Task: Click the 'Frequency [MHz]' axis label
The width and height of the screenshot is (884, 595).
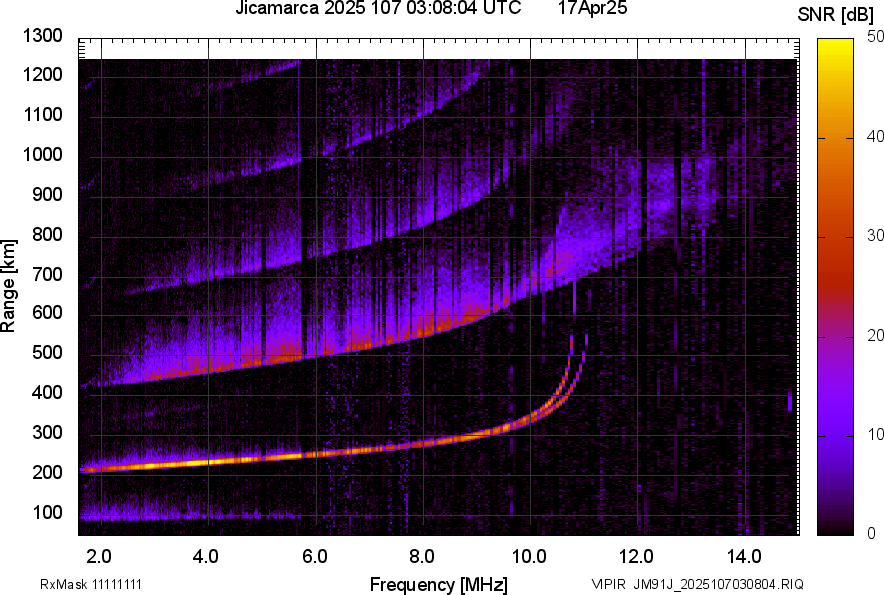Action: [x=439, y=584]
